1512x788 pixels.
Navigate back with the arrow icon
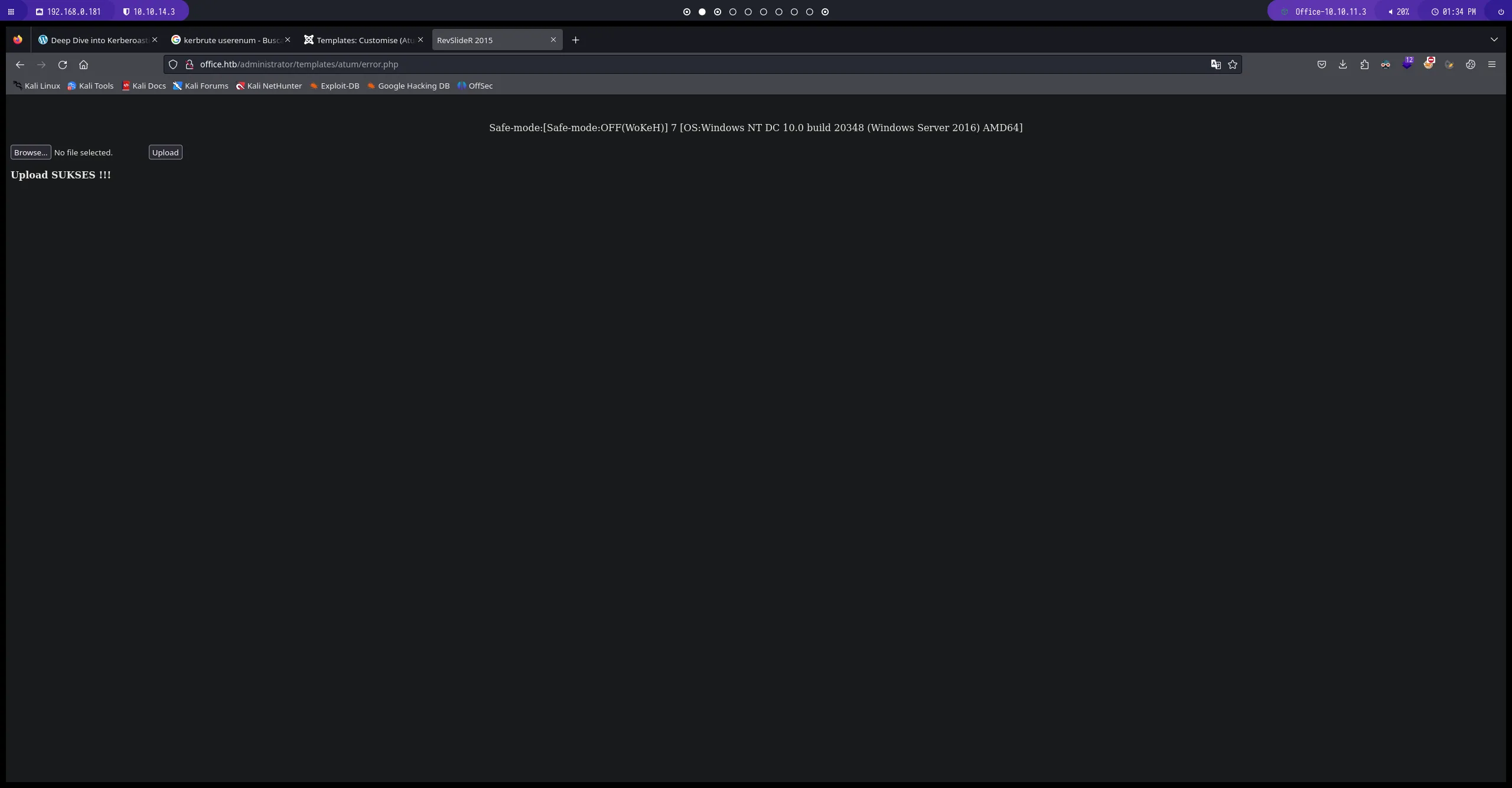(x=19, y=64)
